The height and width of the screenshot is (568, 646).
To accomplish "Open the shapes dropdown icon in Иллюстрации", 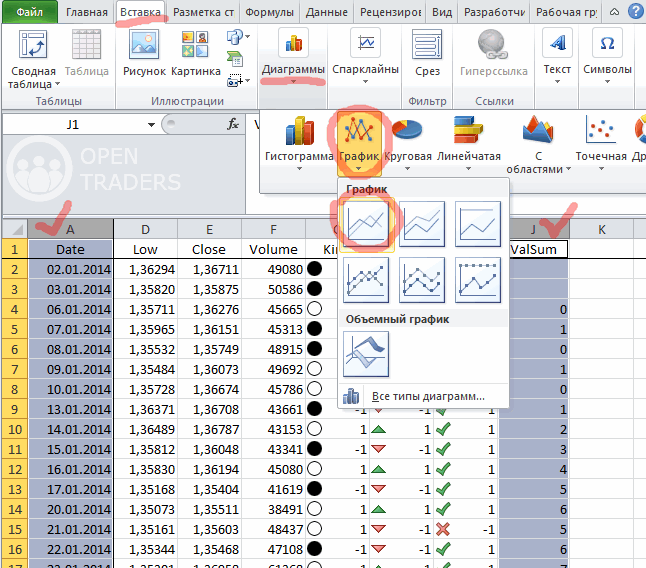I will [238, 37].
